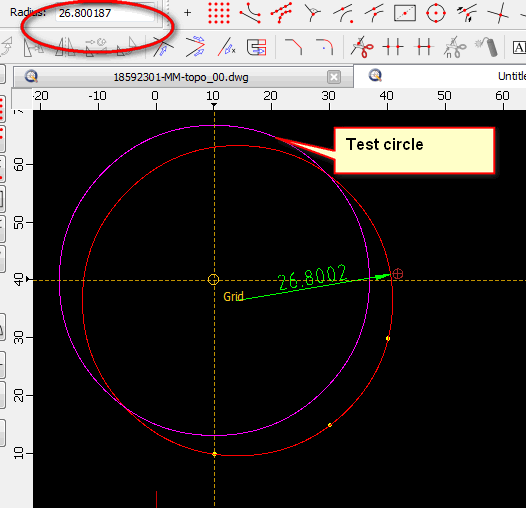Click the yellow reference point right of red circle
This screenshot has width=526, height=508.
click(388, 339)
